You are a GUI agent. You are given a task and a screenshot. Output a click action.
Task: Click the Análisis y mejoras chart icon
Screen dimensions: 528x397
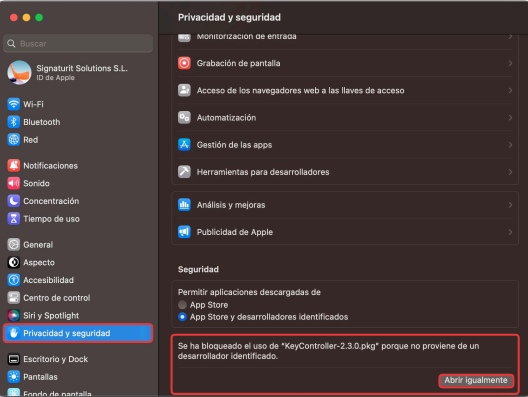(x=184, y=205)
